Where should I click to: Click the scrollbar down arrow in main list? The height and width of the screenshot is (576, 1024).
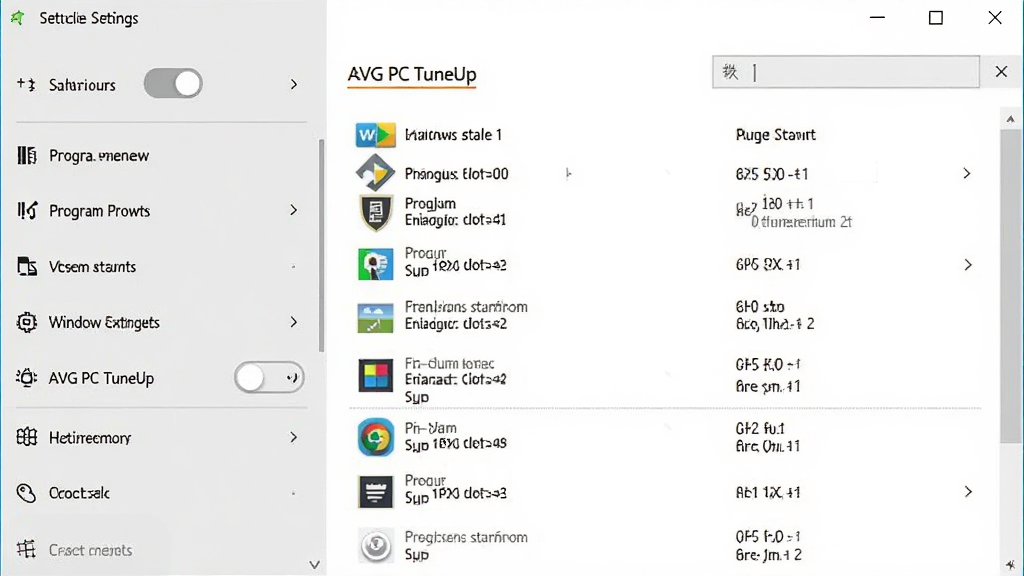[1010, 564]
